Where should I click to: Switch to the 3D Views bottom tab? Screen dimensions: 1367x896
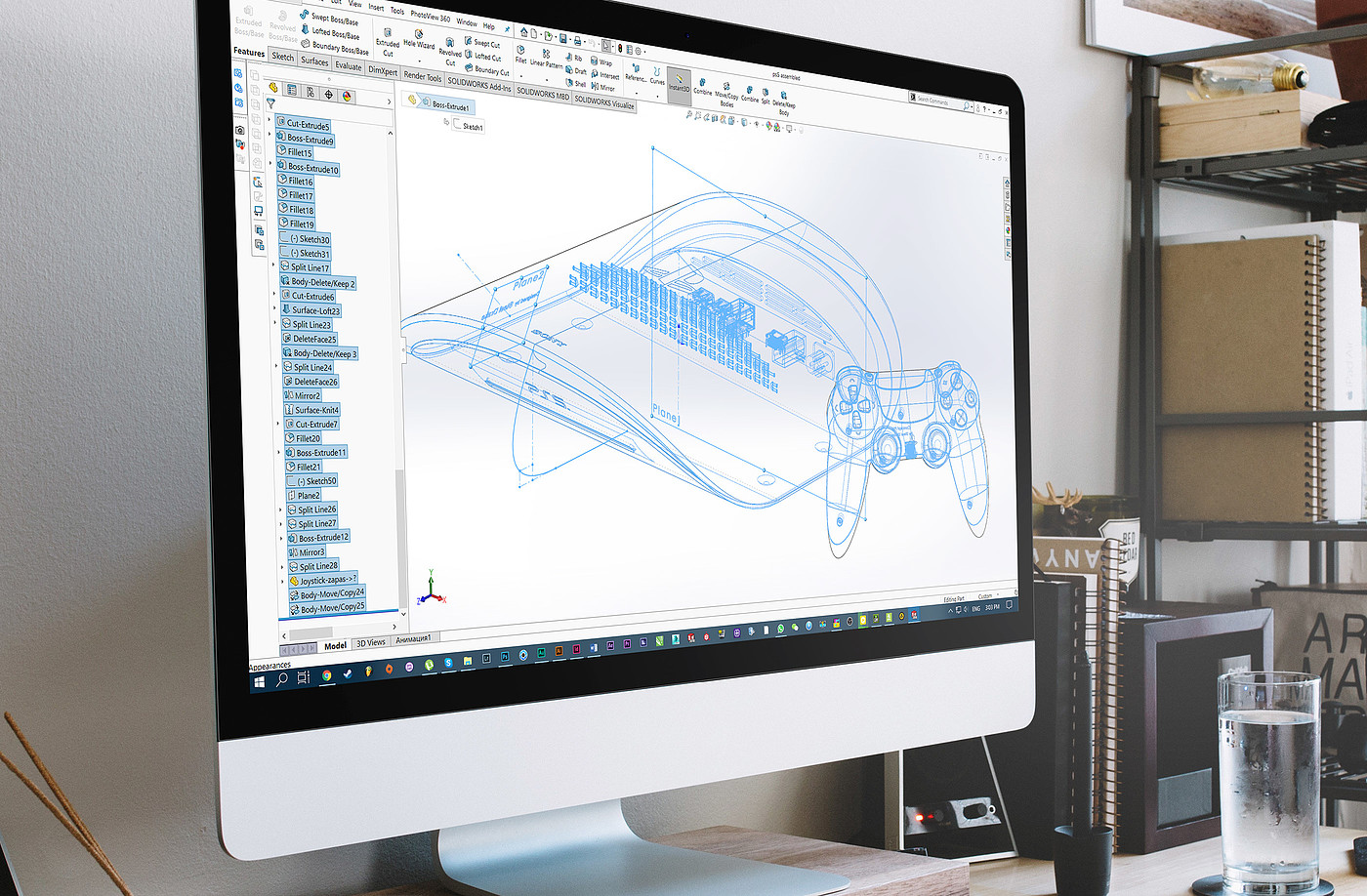click(x=371, y=642)
